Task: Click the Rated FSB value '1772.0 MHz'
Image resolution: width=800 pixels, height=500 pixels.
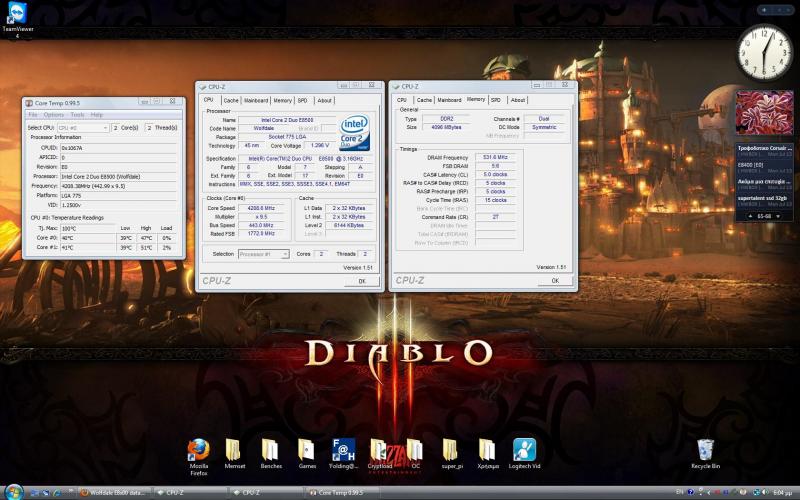Action: click(x=263, y=234)
